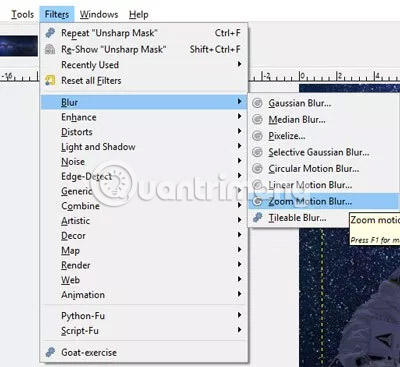Choose Circular Motion Blur

tap(323, 168)
